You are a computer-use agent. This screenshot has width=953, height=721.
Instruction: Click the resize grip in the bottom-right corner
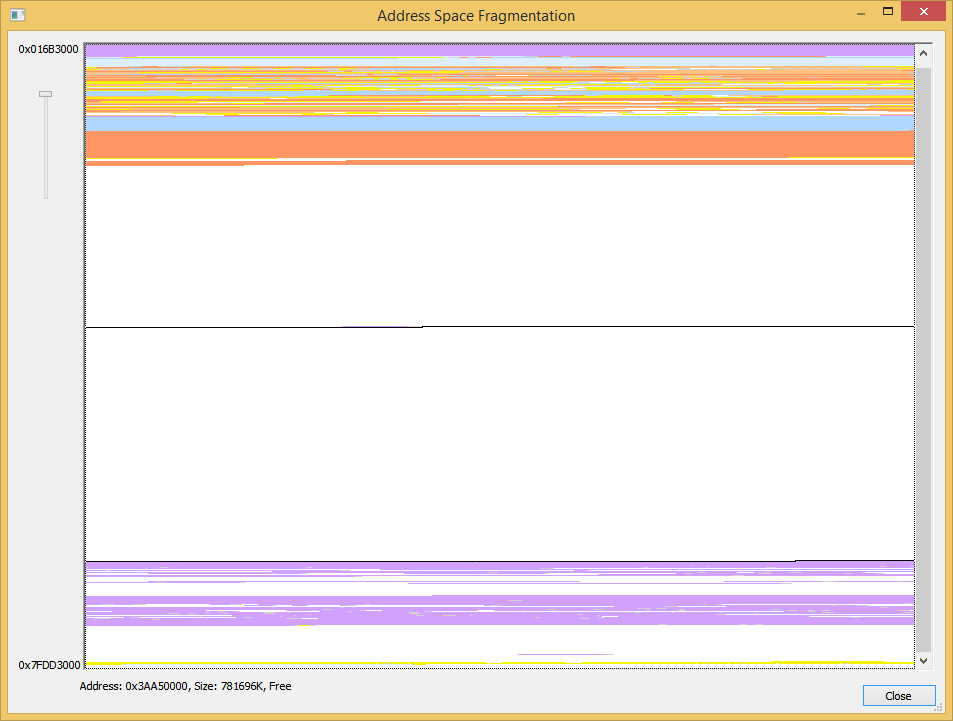[938, 708]
